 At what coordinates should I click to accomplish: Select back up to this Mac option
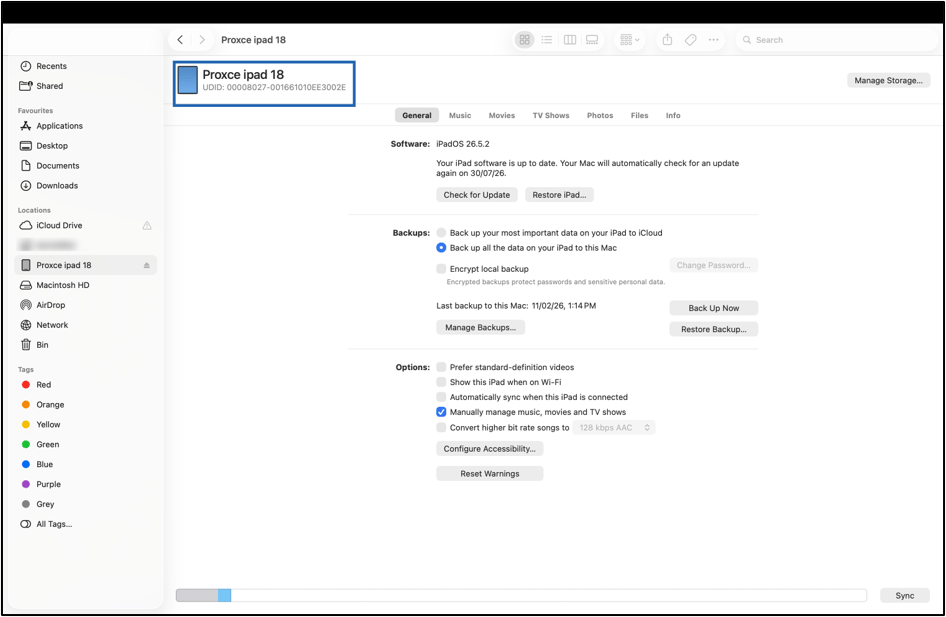click(x=441, y=248)
